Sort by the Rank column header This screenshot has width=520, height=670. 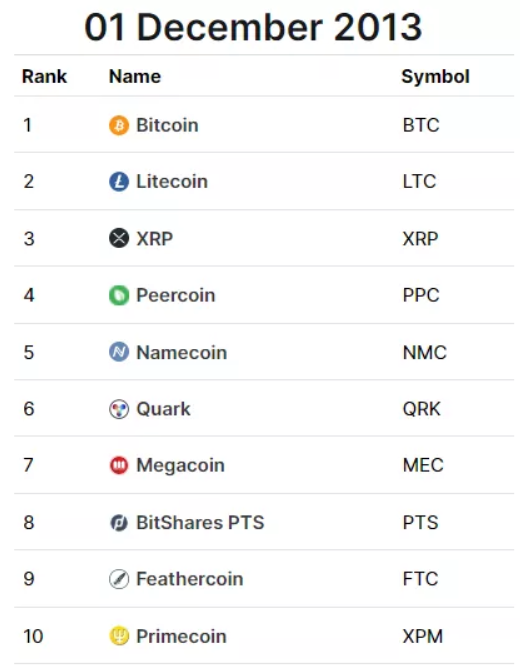[44, 76]
